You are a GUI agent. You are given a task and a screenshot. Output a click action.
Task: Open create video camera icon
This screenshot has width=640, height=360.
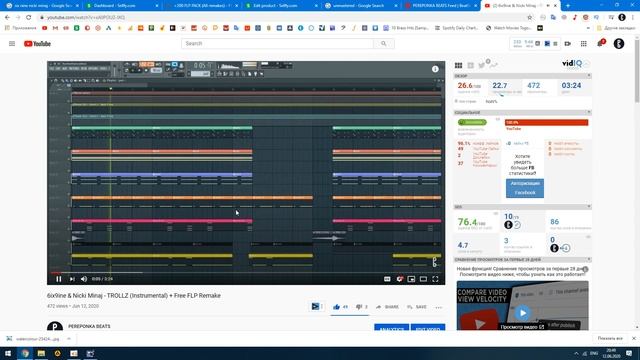click(568, 44)
